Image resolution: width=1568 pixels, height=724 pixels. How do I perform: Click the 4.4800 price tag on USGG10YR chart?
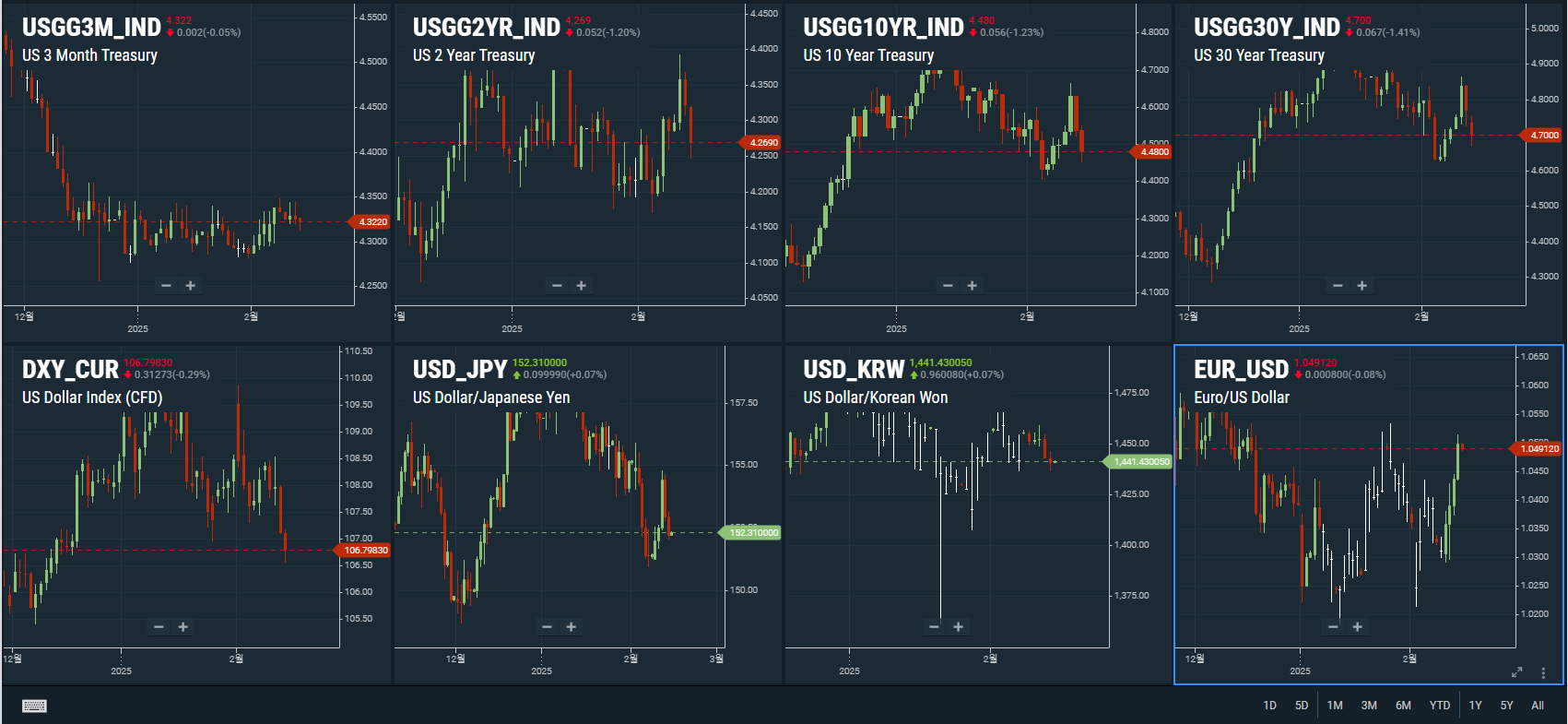click(1151, 151)
